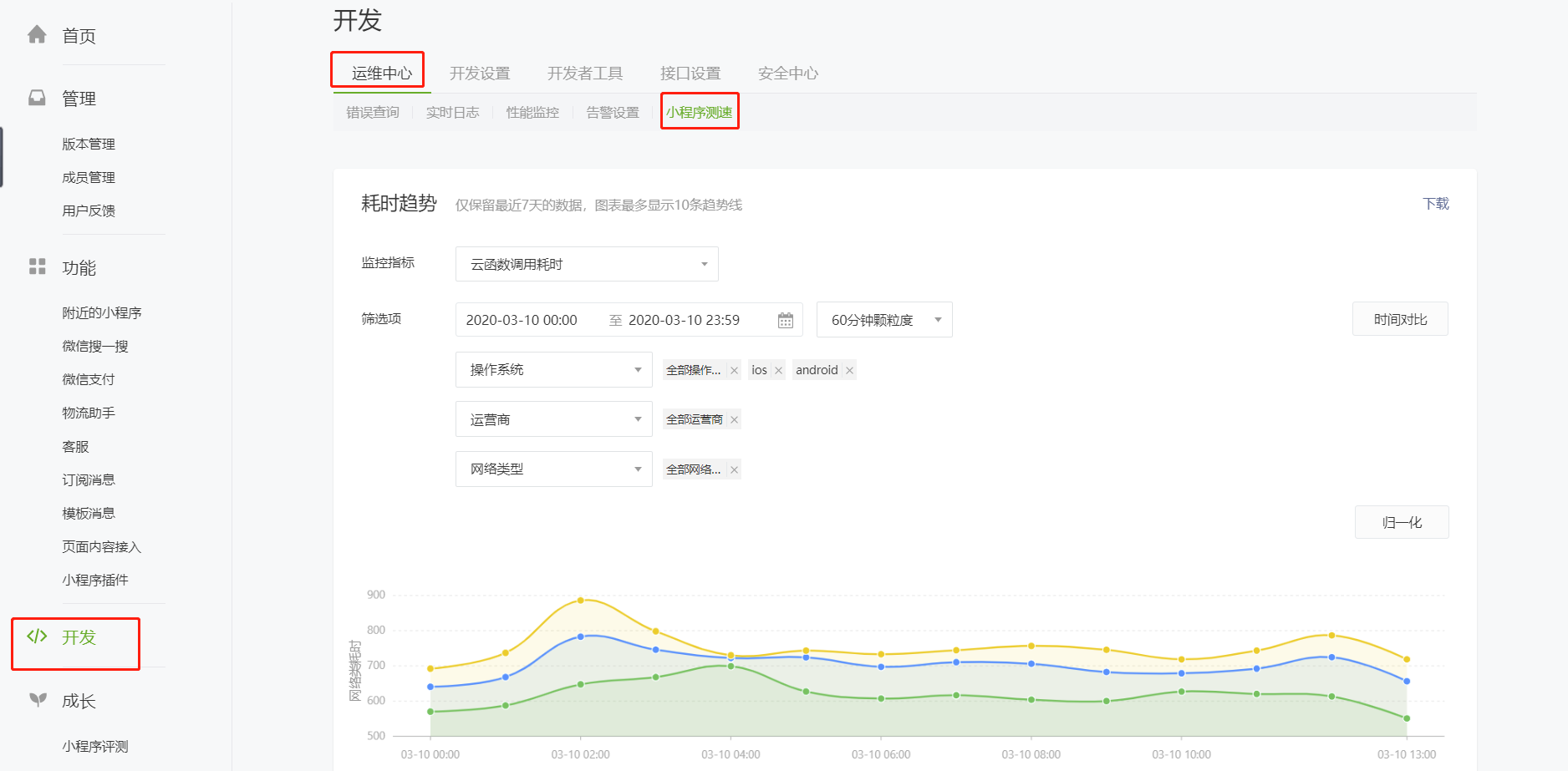1568x771 pixels.
Task: Expand the 操作系统 dropdown
Action: click(x=553, y=369)
